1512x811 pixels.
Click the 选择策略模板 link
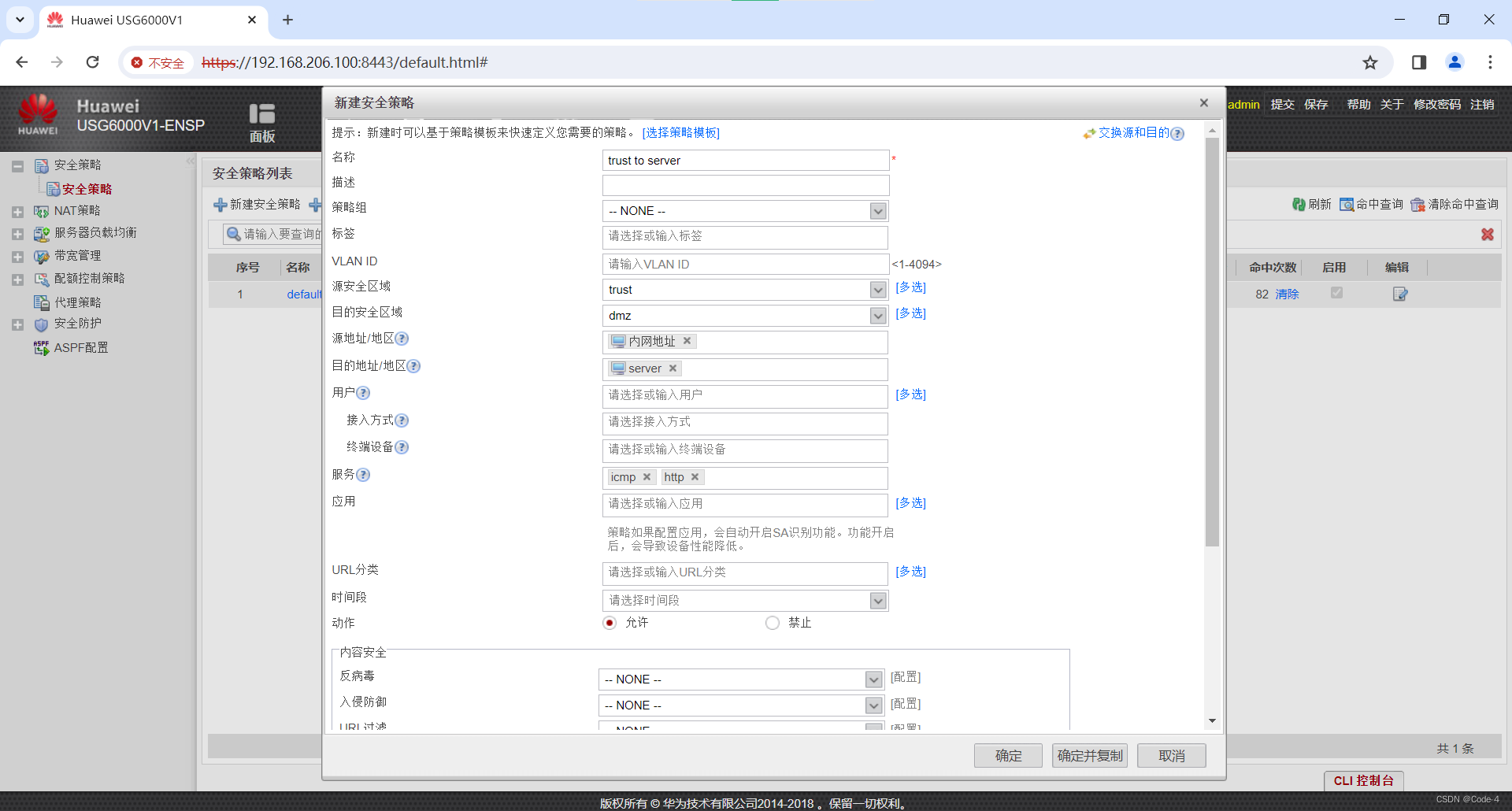pos(681,133)
